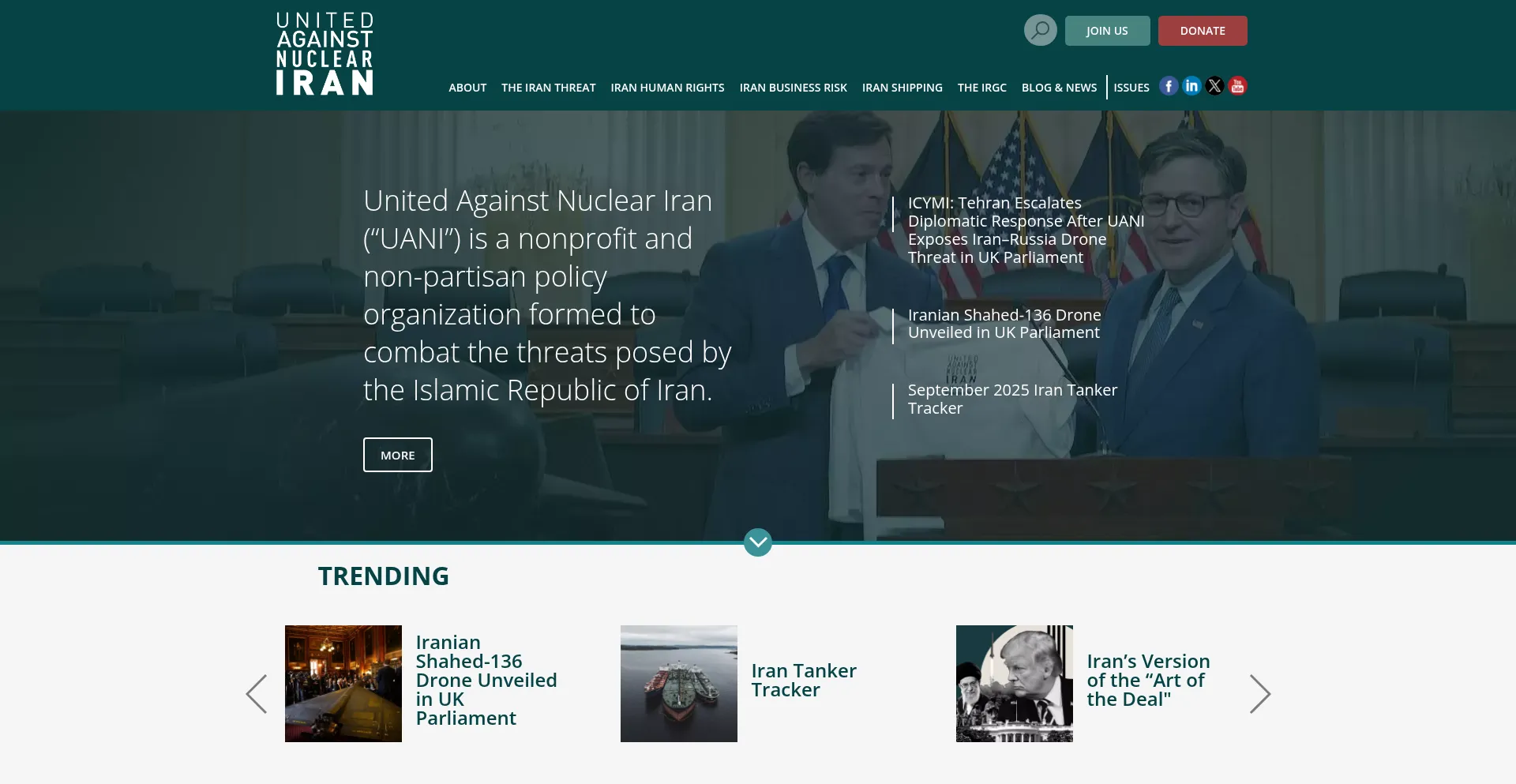
Task: Select The Iran Threat menu item
Action: coord(548,88)
